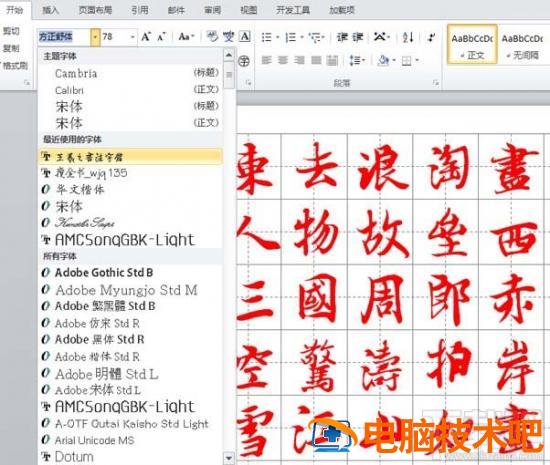Image resolution: width=550 pixels, height=465 pixels.
Task: Click the Numbering list icon
Action: (x=290, y=37)
